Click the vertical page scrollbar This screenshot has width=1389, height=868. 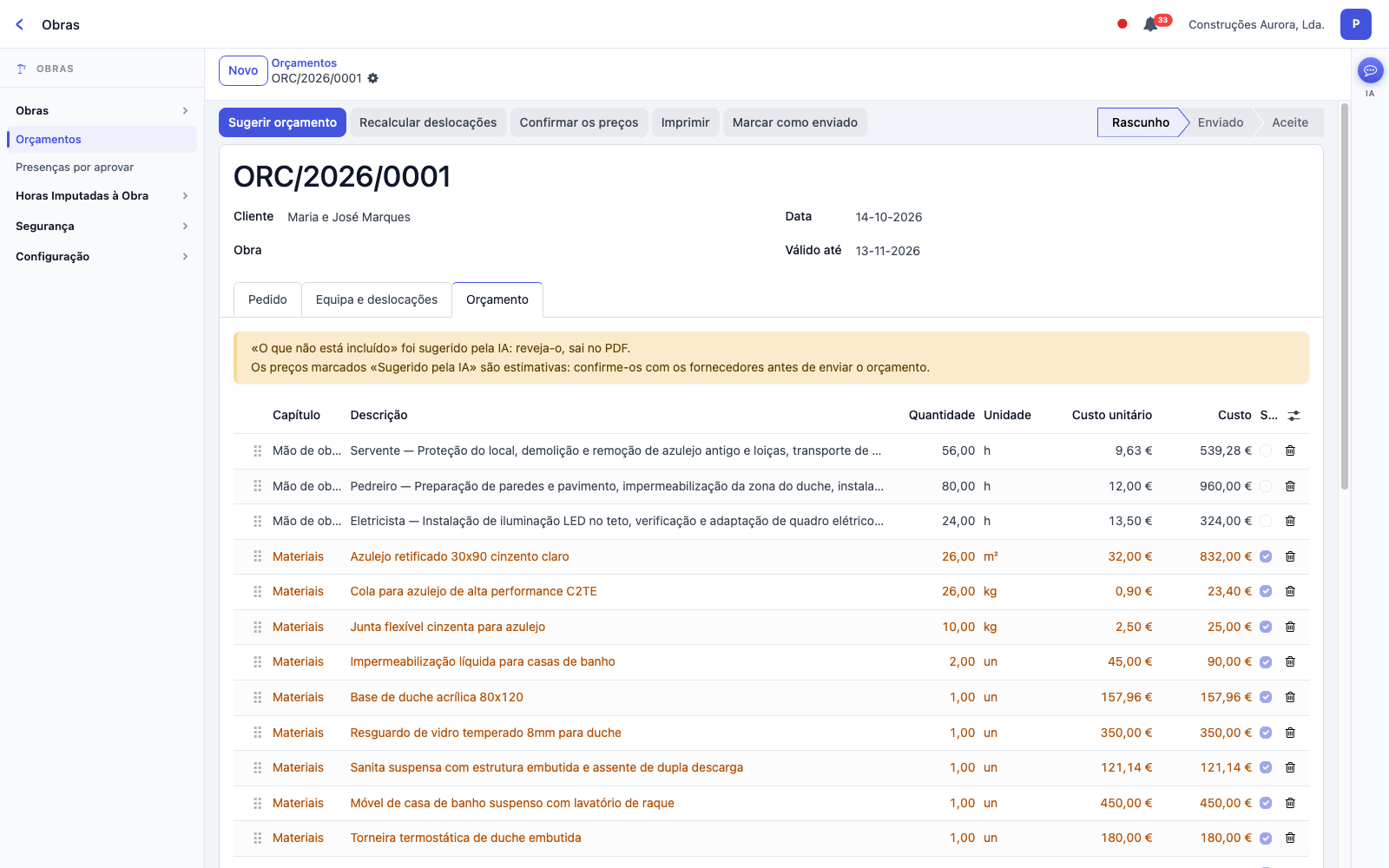(1345, 295)
